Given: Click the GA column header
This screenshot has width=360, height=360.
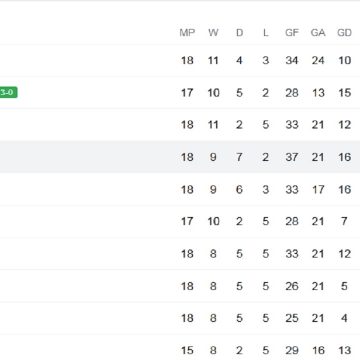Looking at the screenshot, I should coord(318,33).
